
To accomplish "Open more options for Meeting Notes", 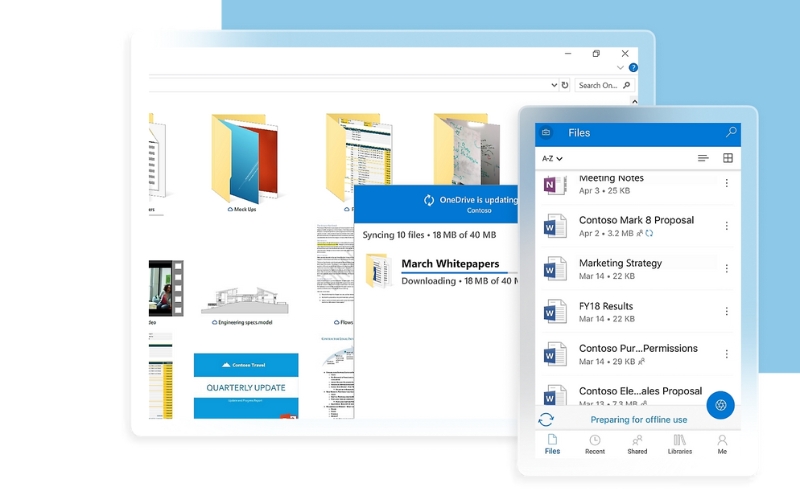I will [727, 183].
